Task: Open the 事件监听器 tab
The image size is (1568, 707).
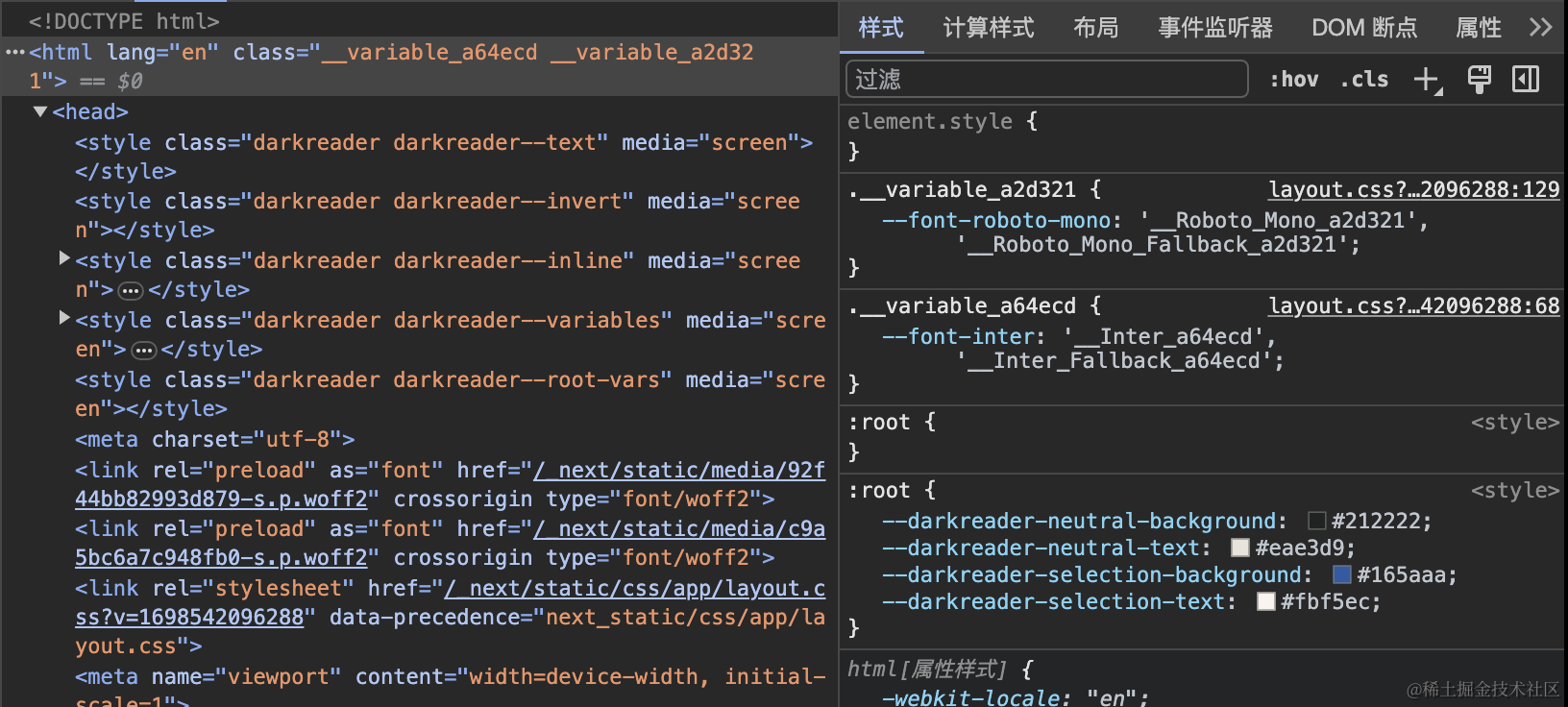Action: [1214, 28]
